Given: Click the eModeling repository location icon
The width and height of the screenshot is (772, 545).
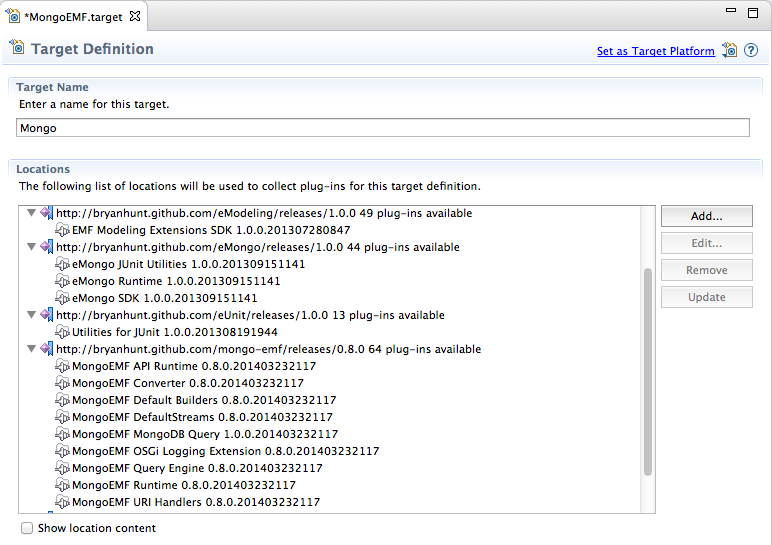Looking at the screenshot, I should click(x=46, y=213).
